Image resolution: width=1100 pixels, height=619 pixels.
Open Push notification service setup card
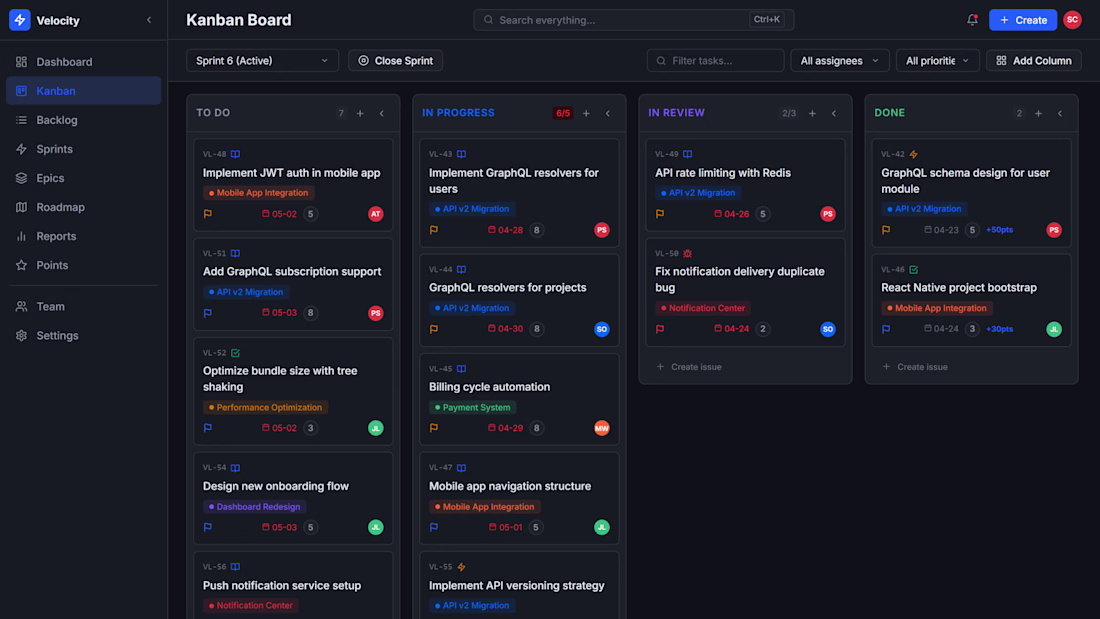pyautogui.click(x=293, y=585)
